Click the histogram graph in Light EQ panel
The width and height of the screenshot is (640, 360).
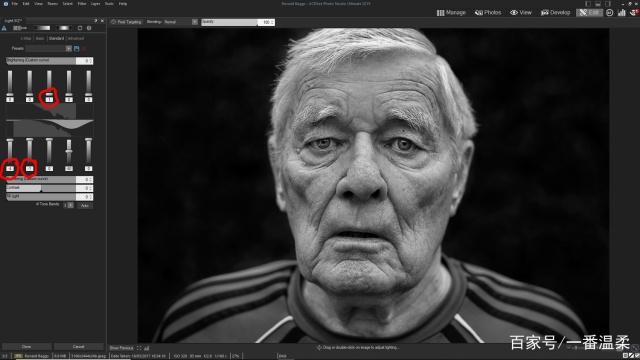tap(50, 120)
